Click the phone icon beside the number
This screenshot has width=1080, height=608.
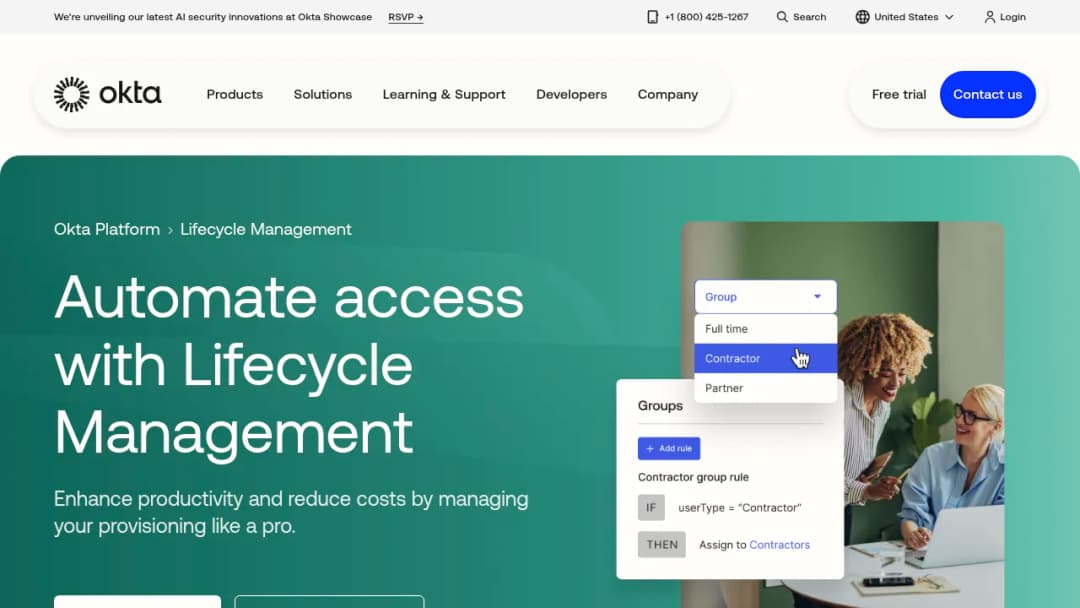tap(652, 17)
